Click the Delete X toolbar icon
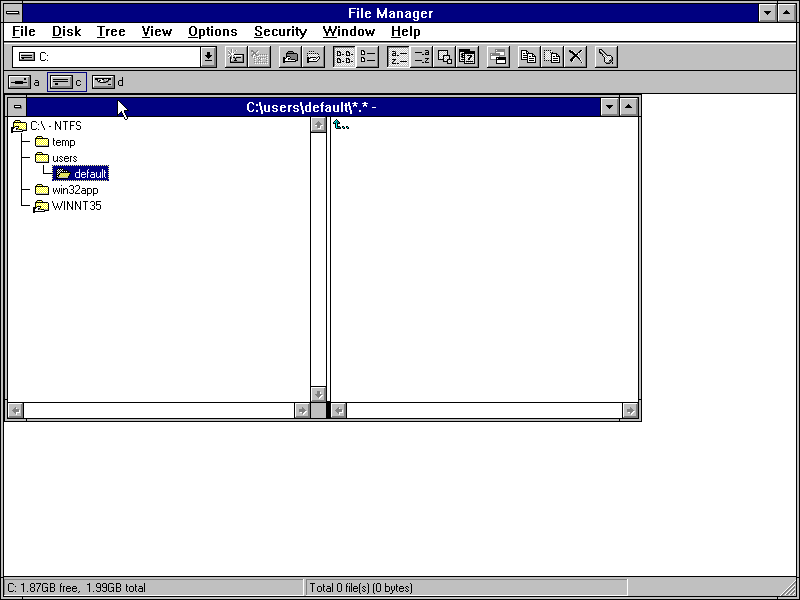The height and width of the screenshot is (600, 800). 576,57
